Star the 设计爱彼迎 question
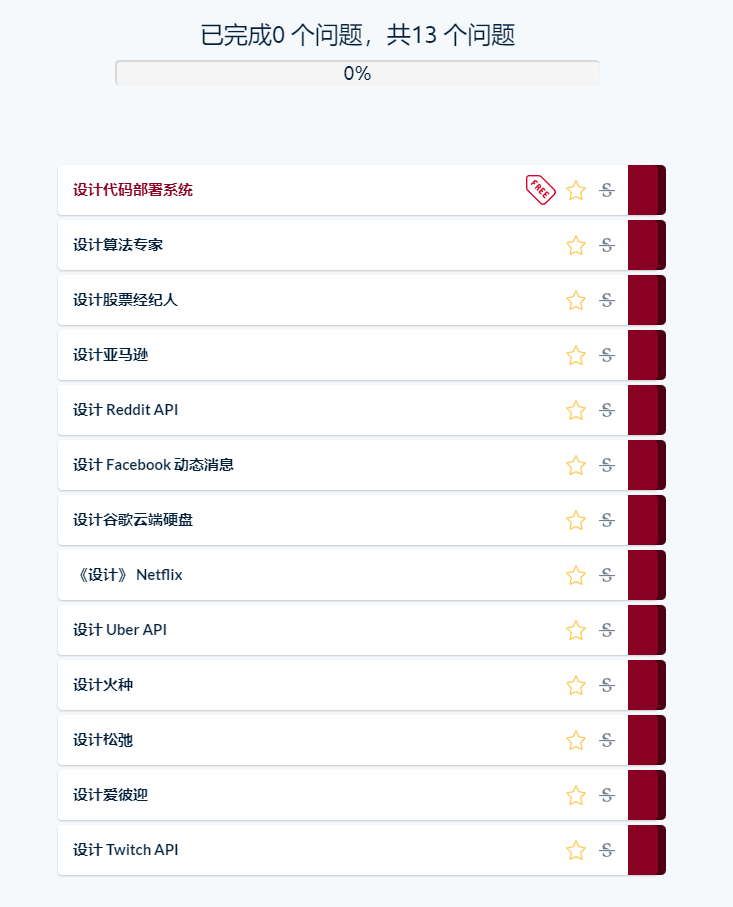This screenshot has height=907, width=733. (576, 795)
